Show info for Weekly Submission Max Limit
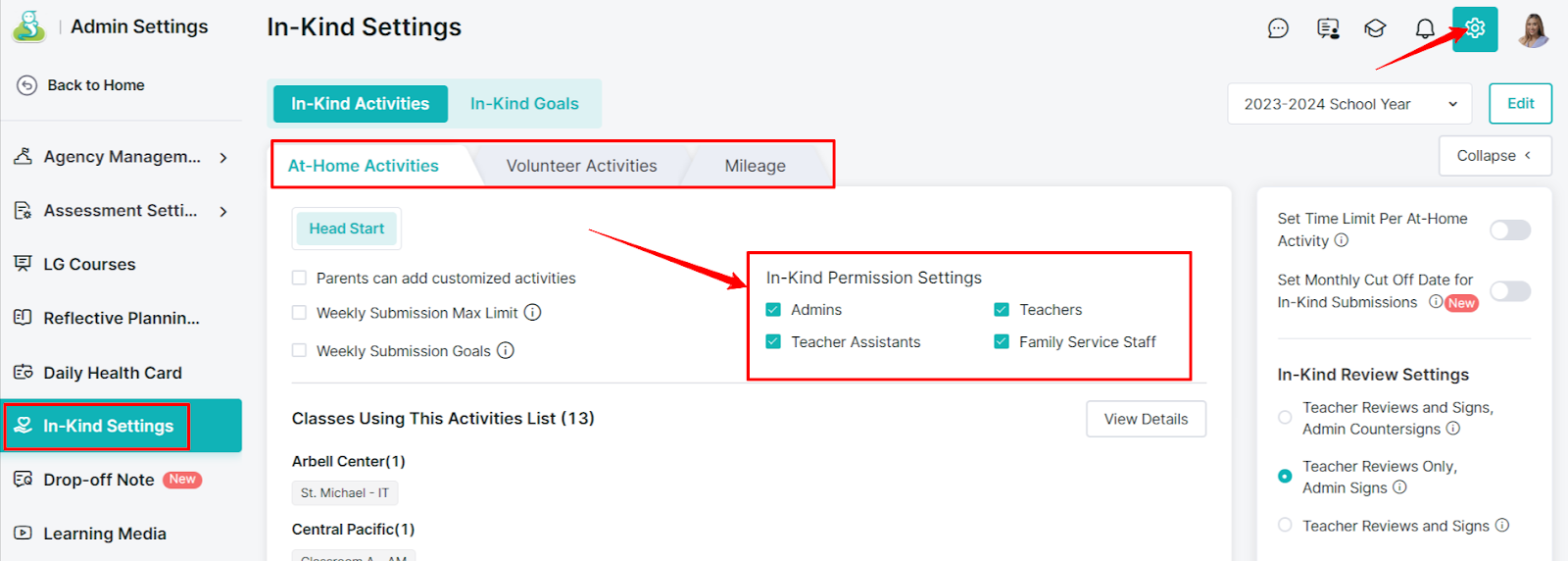This screenshot has width=1568, height=561. (x=532, y=313)
